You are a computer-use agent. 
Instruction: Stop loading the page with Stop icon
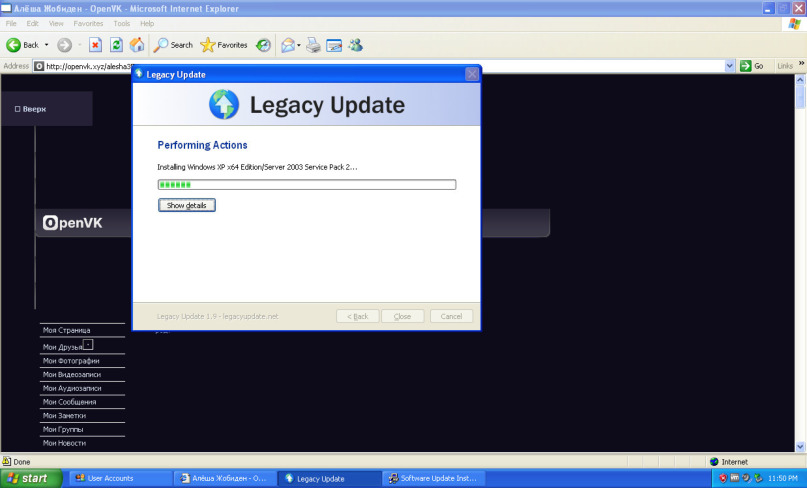pos(95,45)
